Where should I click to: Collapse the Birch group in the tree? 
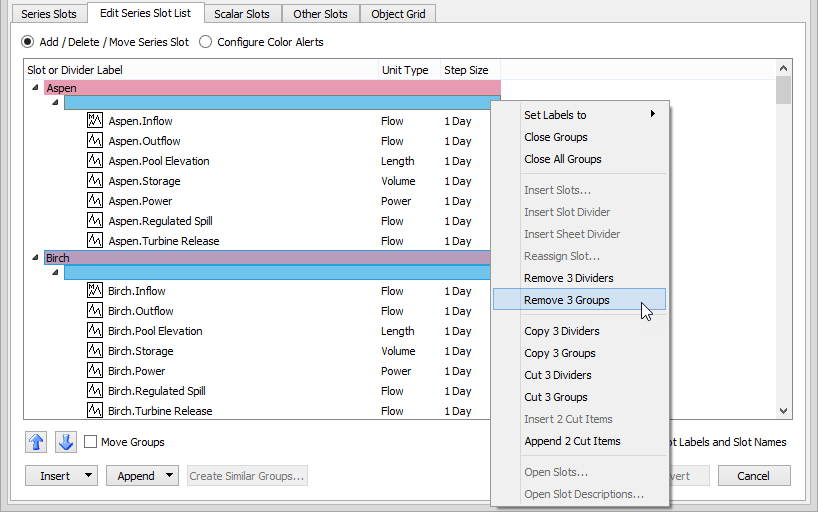(36, 258)
